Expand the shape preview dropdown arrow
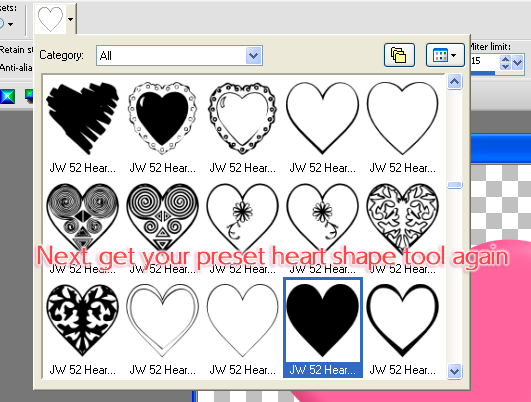Image resolution: width=531 pixels, height=402 pixels. tap(70, 19)
